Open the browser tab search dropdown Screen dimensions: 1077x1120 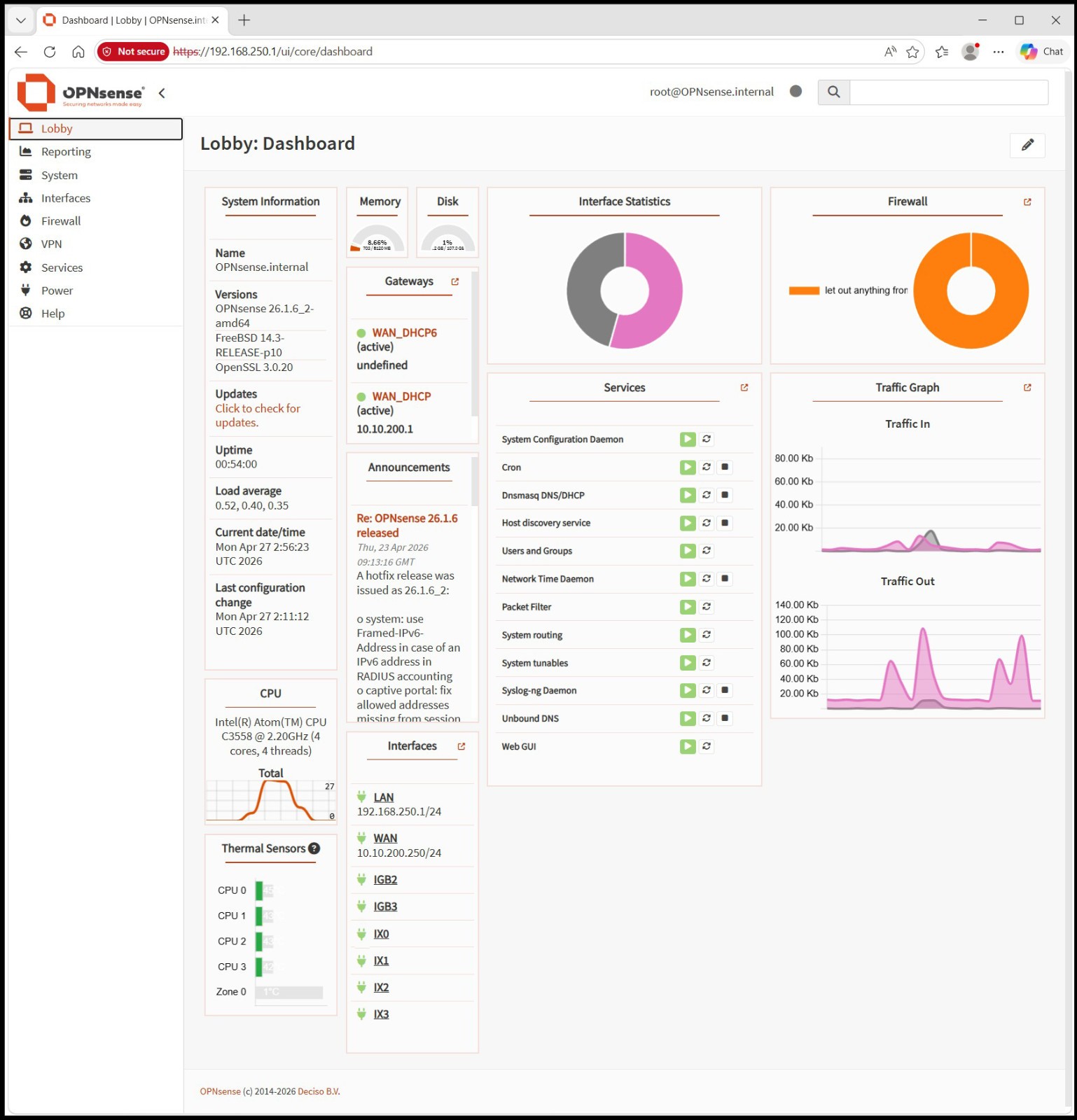point(21,20)
